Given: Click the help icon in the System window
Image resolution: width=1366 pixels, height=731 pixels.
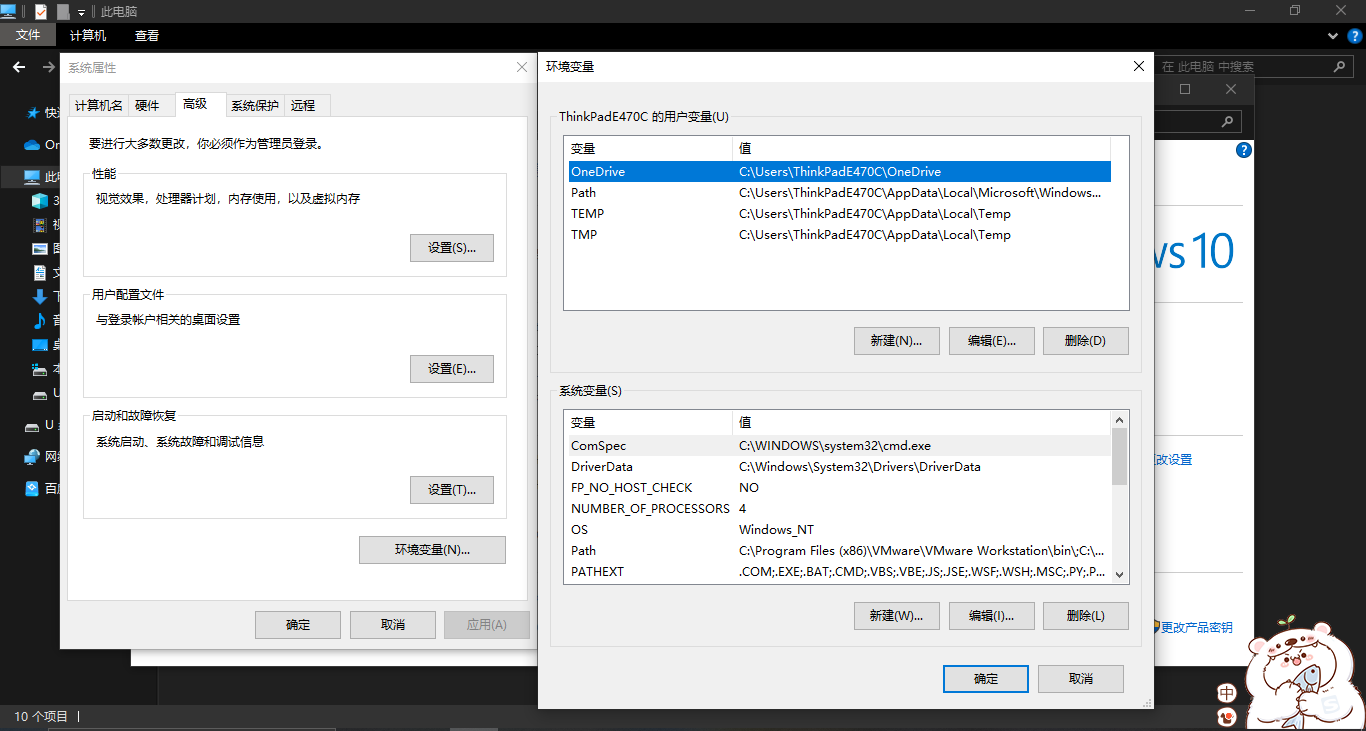Looking at the screenshot, I should point(1244,150).
